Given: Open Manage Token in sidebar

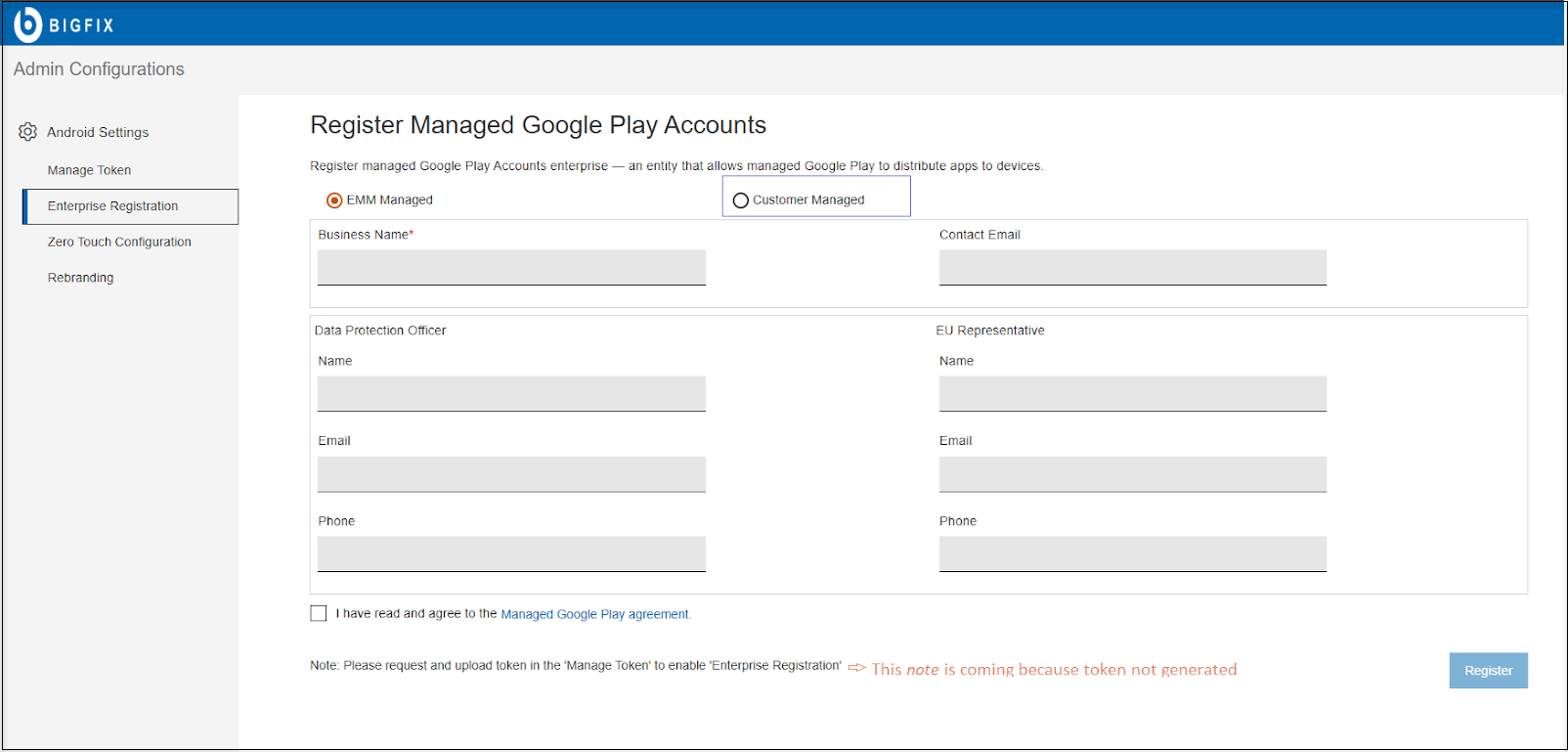Looking at the screenshot, I should coord(89,170).
